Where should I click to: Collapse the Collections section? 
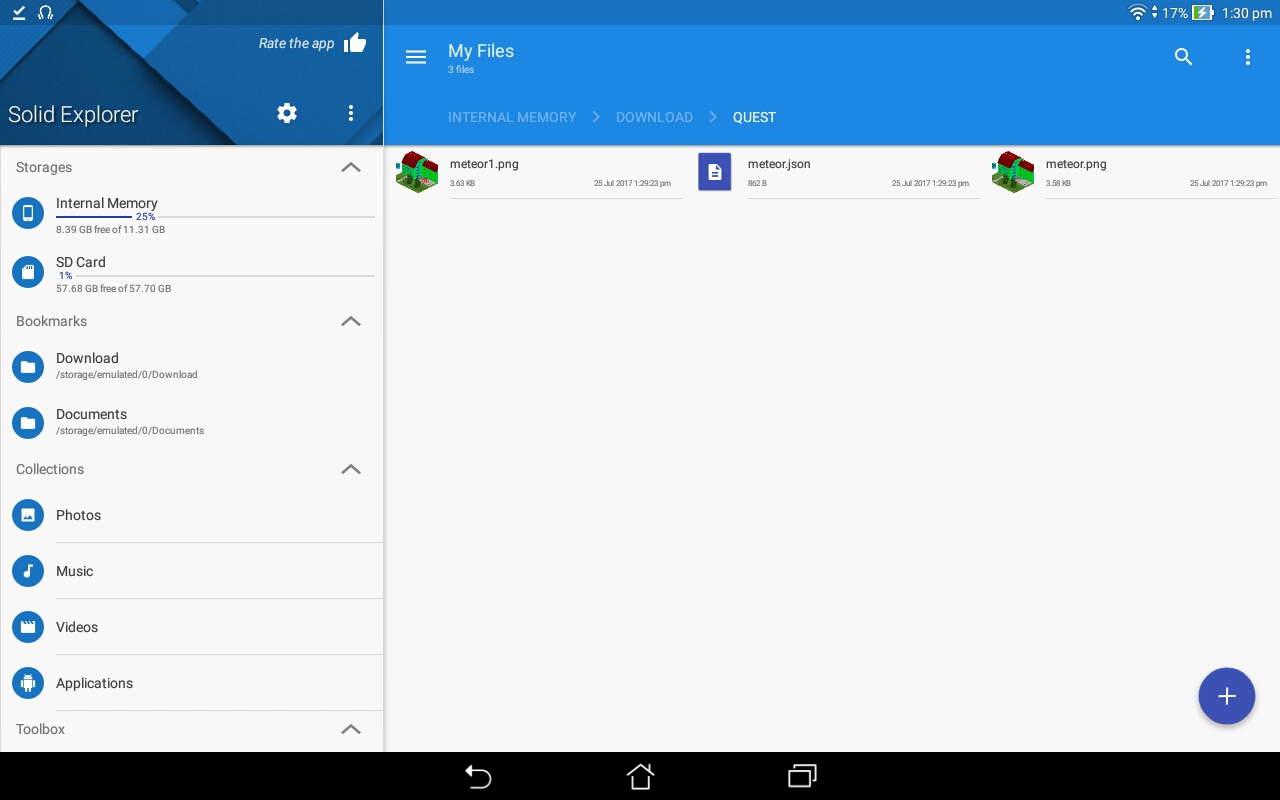(351, 469)
